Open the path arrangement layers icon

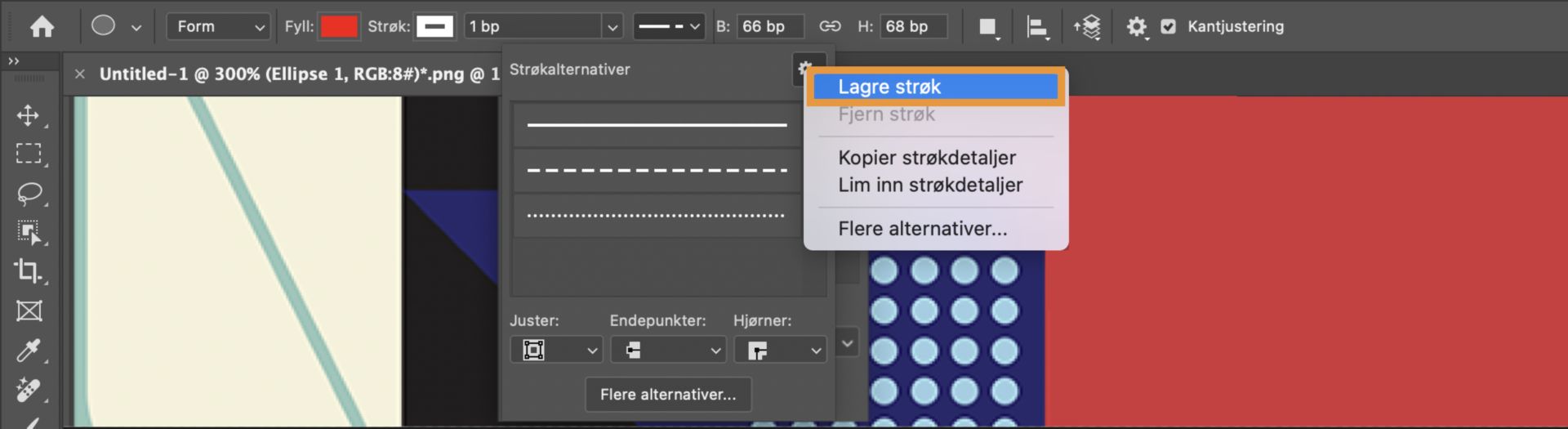[x=1088, y=28]
